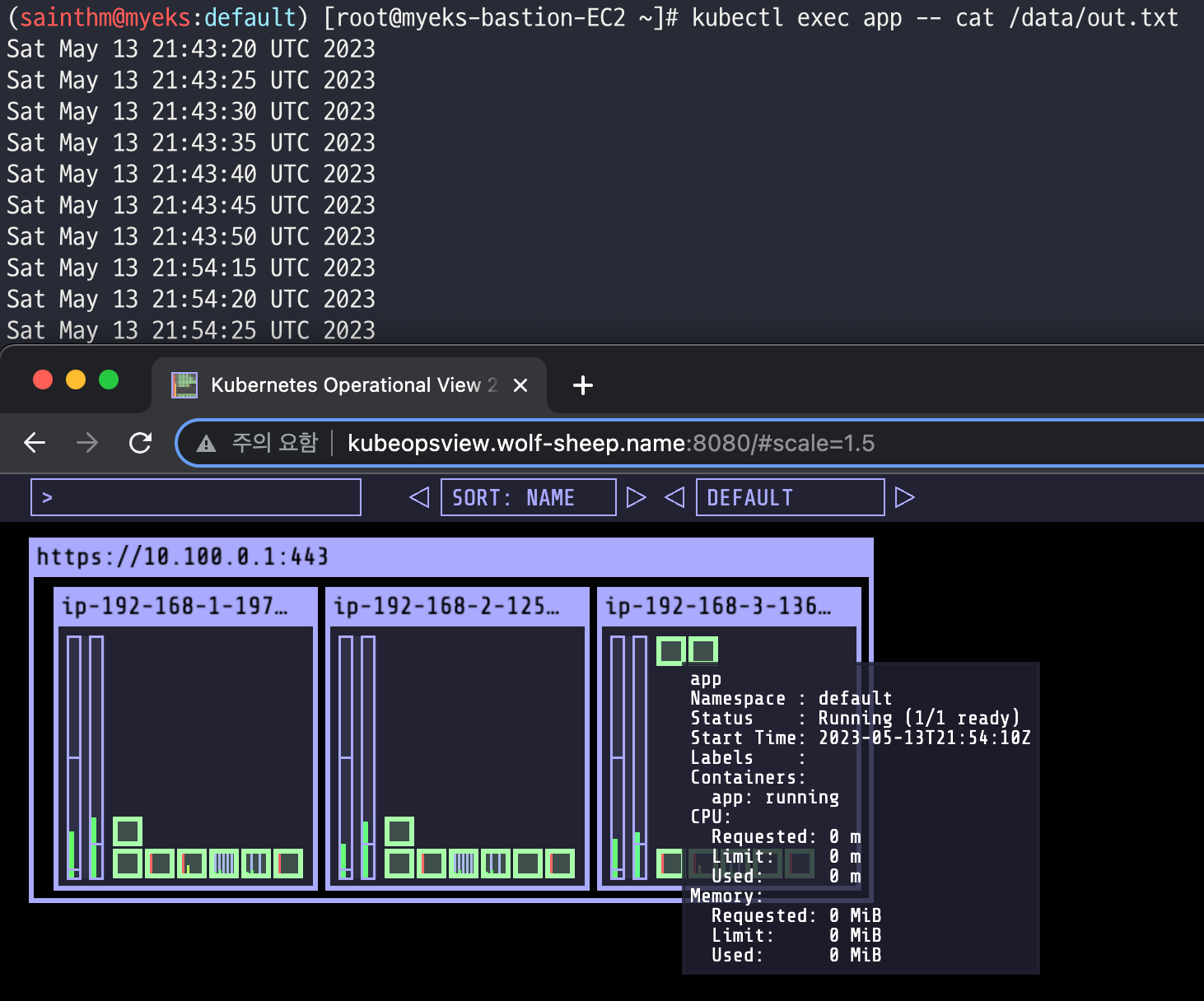Click bottom-left red-edged pod box in node ip-192-168-3-136
1204x1001 pixels.
671,864
